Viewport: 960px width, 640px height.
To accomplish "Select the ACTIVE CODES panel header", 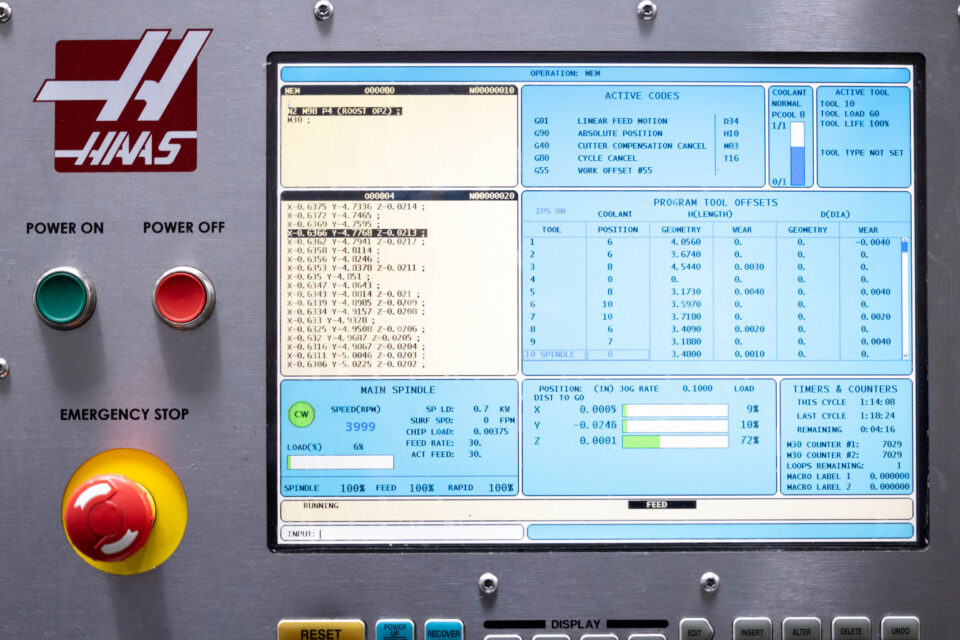I will click(642, 96).
